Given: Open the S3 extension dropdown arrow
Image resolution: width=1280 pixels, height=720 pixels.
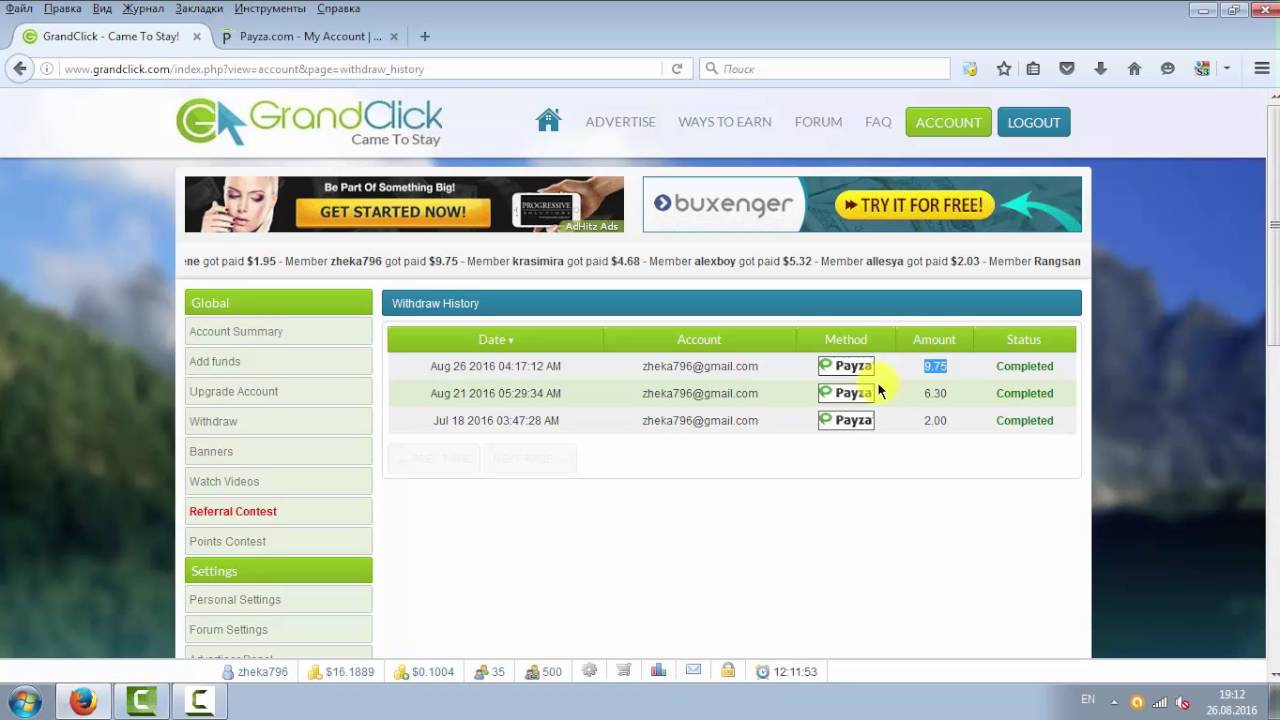Looking at the screenshot, I should (1226, 69).
